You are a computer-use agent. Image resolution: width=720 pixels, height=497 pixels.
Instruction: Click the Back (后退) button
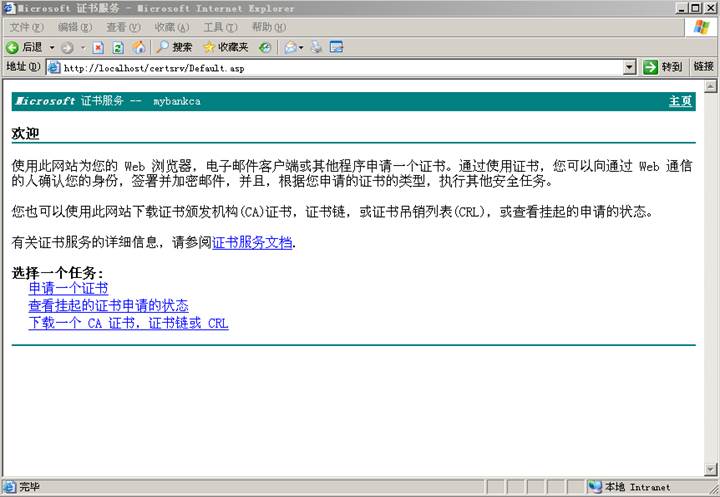(x=24, y=47)
